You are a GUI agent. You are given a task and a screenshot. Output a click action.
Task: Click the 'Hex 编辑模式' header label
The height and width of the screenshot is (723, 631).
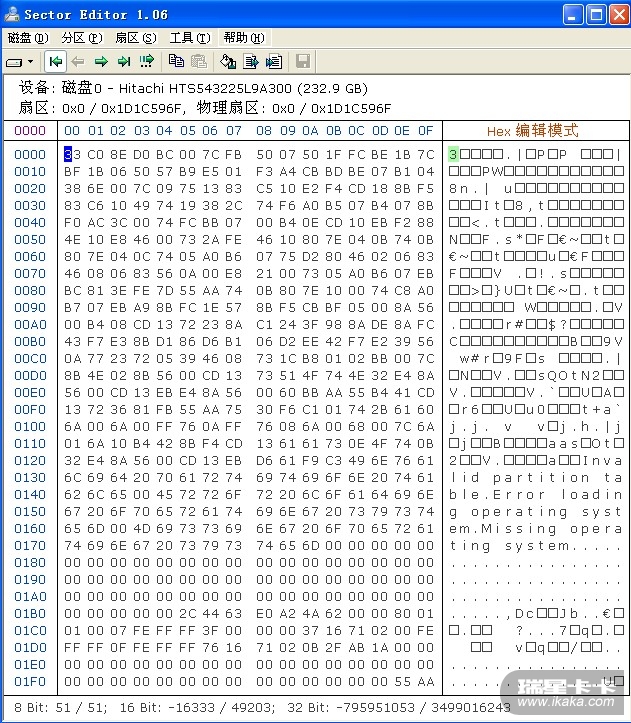(x=532, y=131)
